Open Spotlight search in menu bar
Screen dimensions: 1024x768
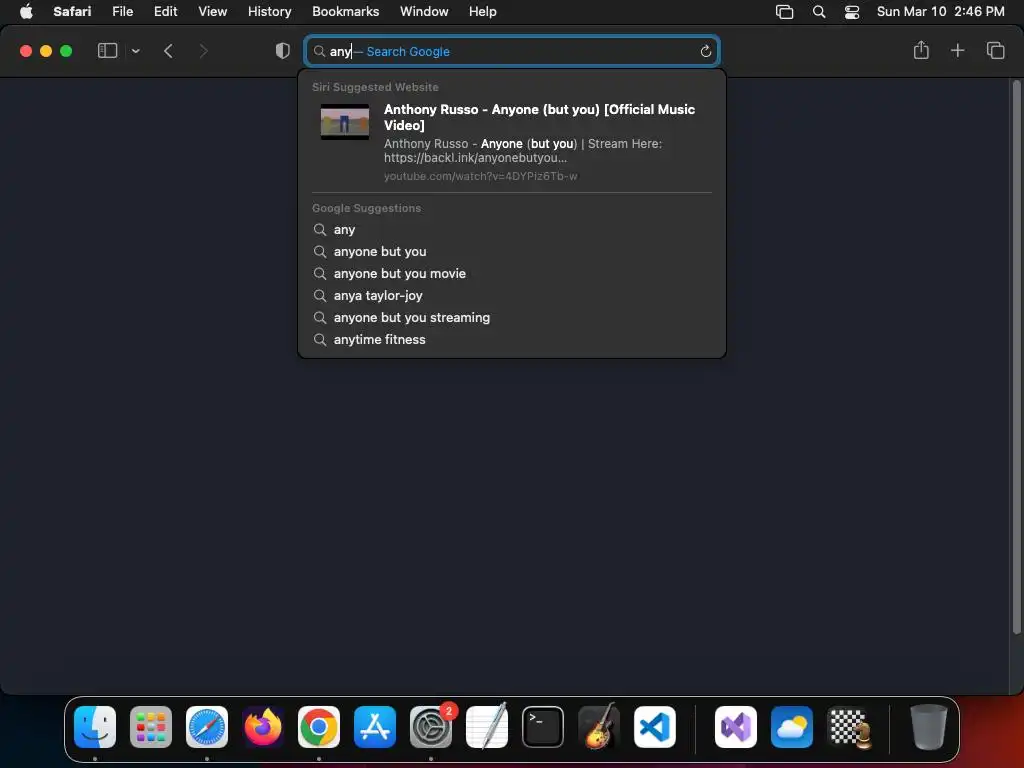[819, 12]
